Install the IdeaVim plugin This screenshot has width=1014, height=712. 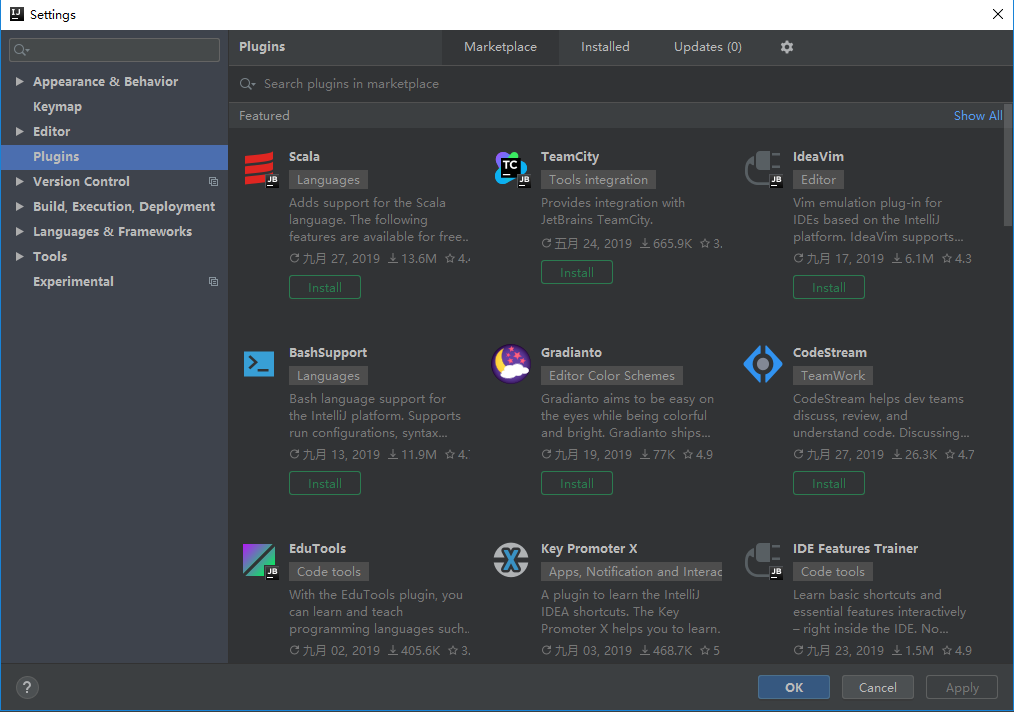(828, 288)
